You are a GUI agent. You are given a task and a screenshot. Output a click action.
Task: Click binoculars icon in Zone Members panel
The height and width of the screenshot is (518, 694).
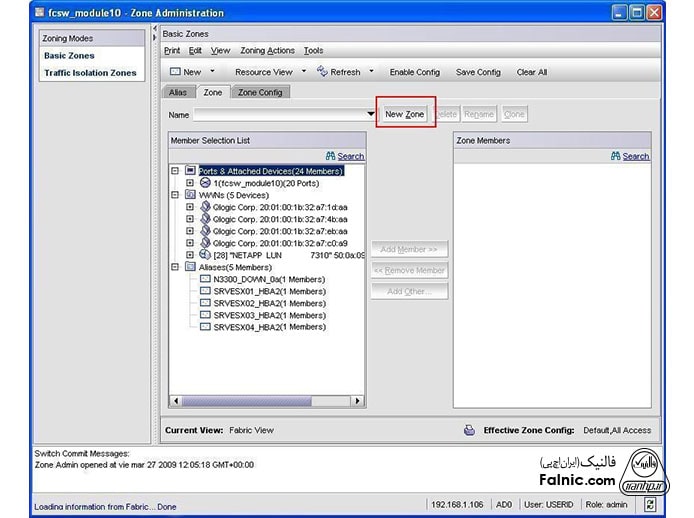[616, 156]
